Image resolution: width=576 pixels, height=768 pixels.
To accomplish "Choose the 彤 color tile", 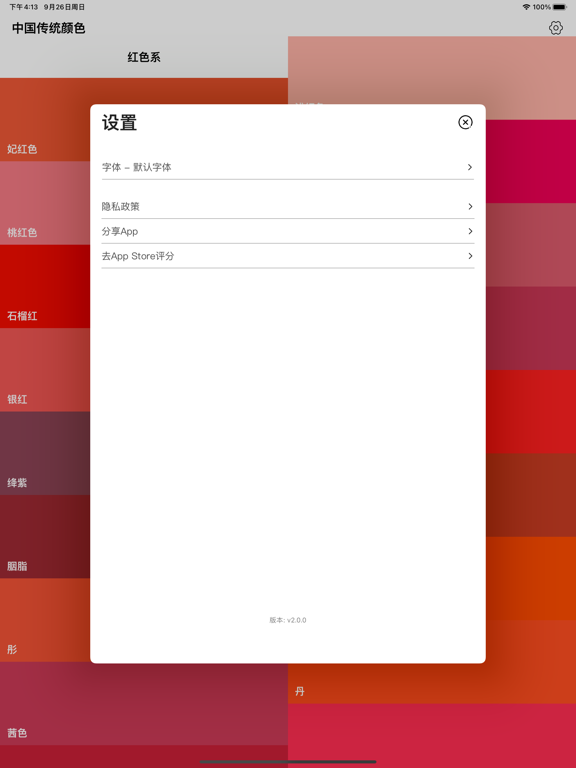I will pyautogui.click(x=45, y=620).
